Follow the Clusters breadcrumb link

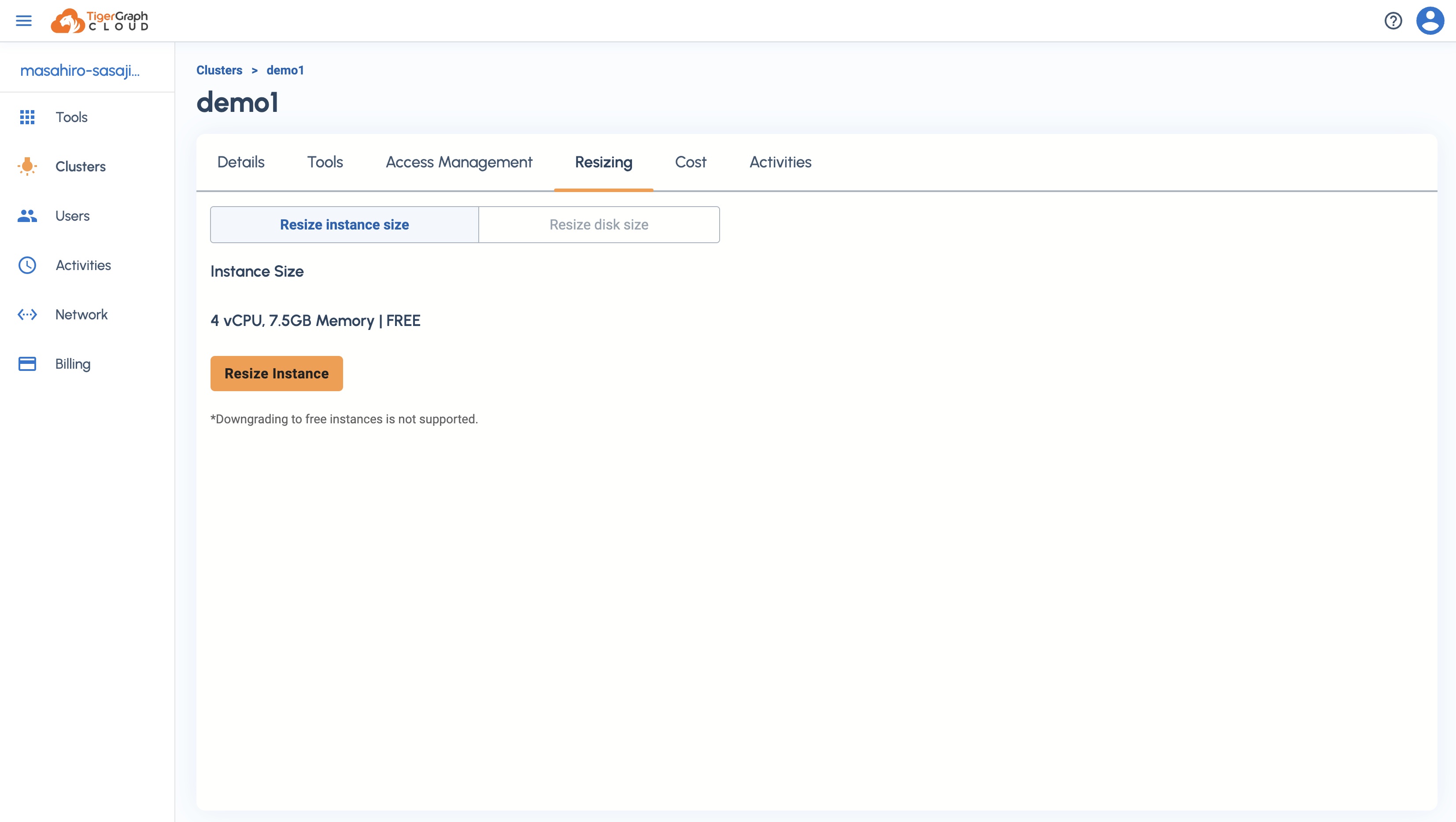(219, 70)
